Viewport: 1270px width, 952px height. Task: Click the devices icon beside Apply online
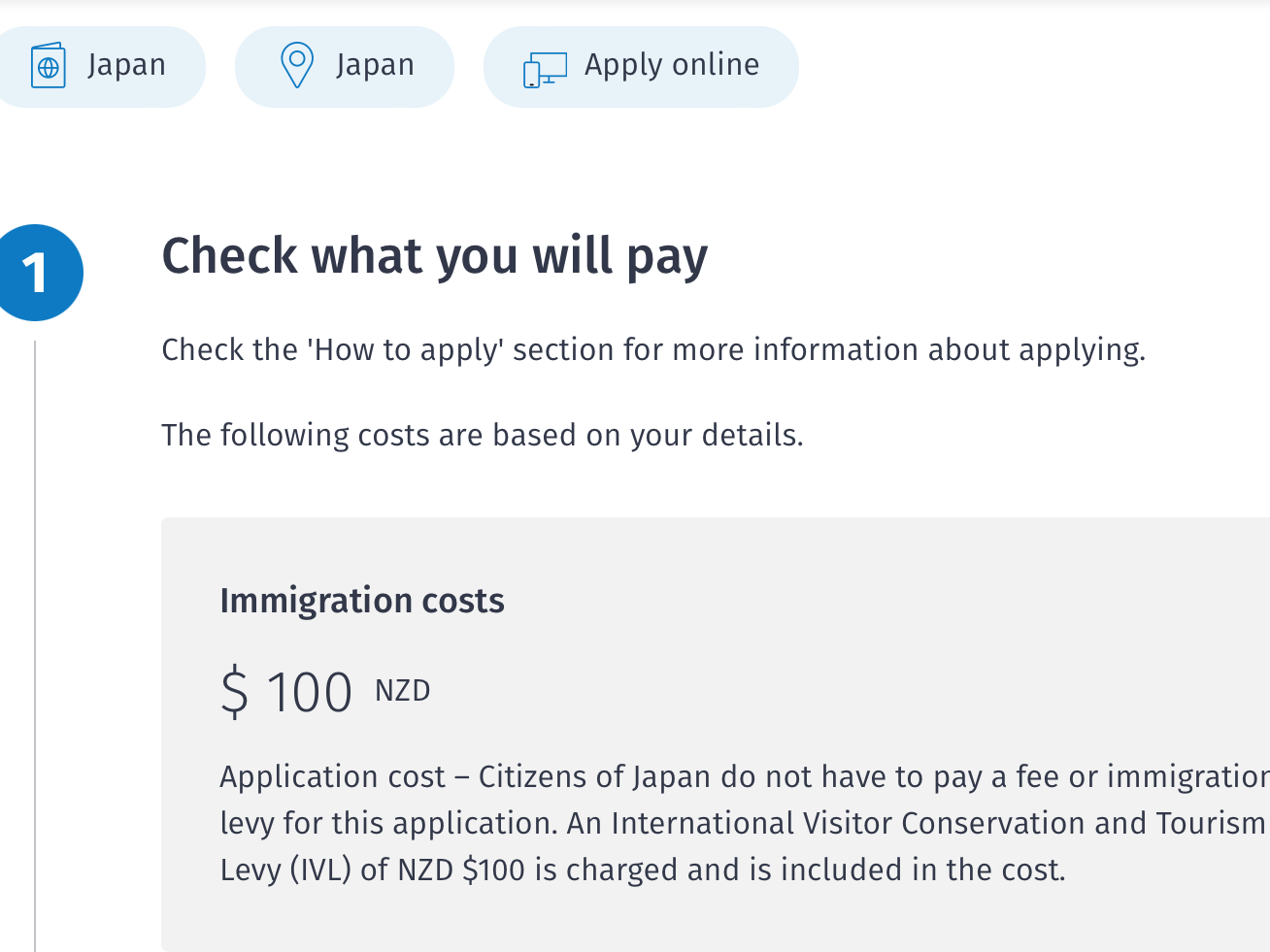tap(545, 68)
